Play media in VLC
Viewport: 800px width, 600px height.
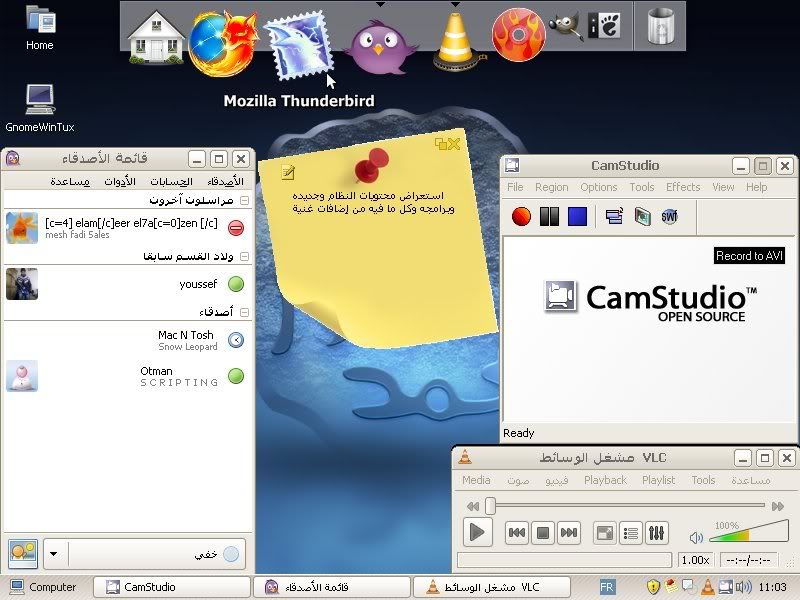click(x=477, y=533)
